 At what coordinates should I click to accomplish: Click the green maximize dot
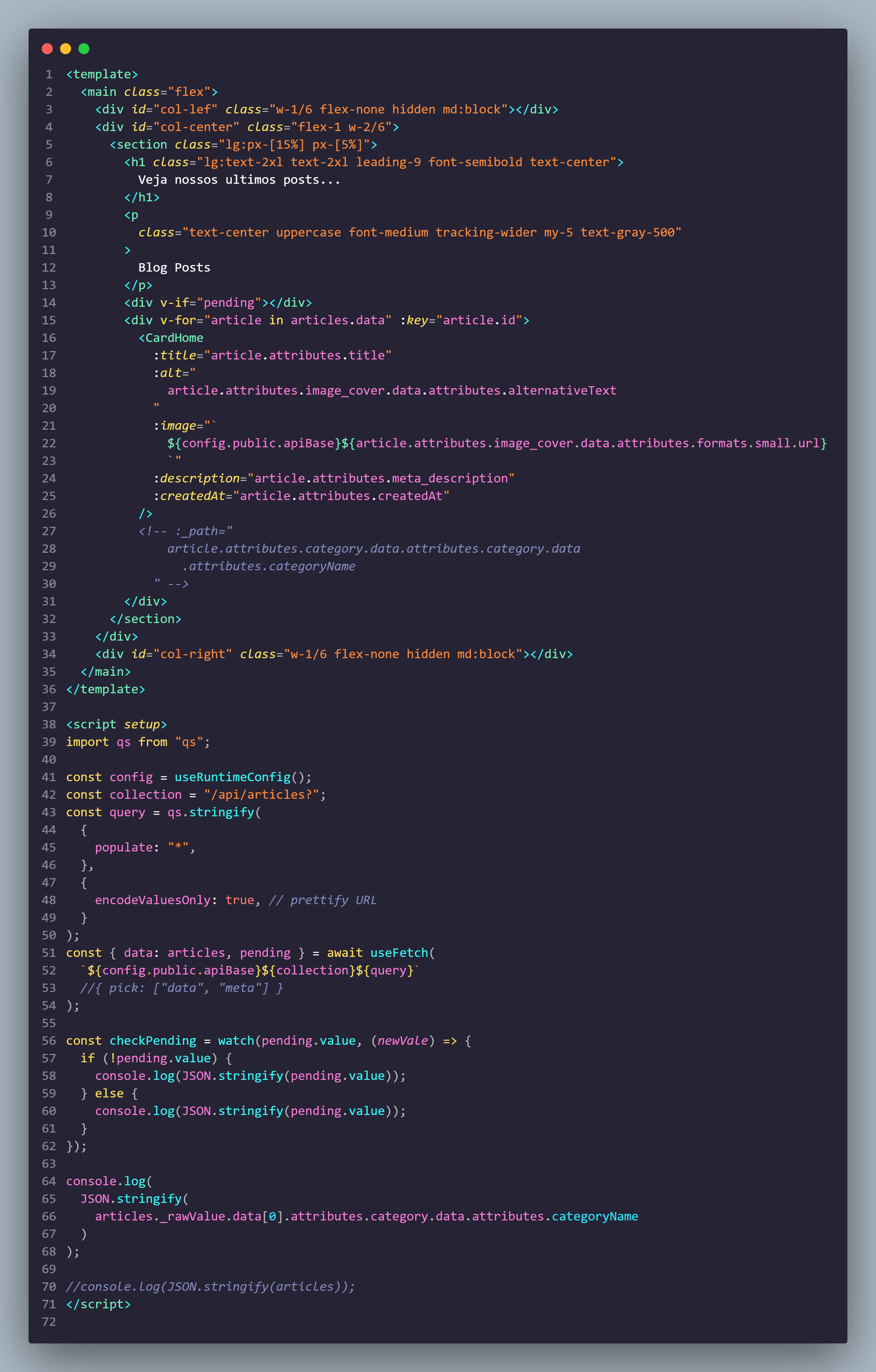[x=84, y=48]
